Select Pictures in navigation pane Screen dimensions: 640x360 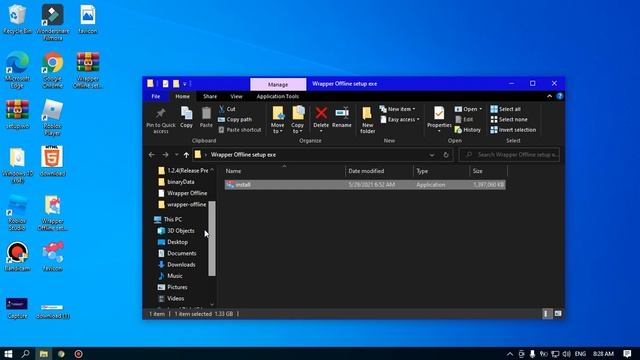click(172, 287)
